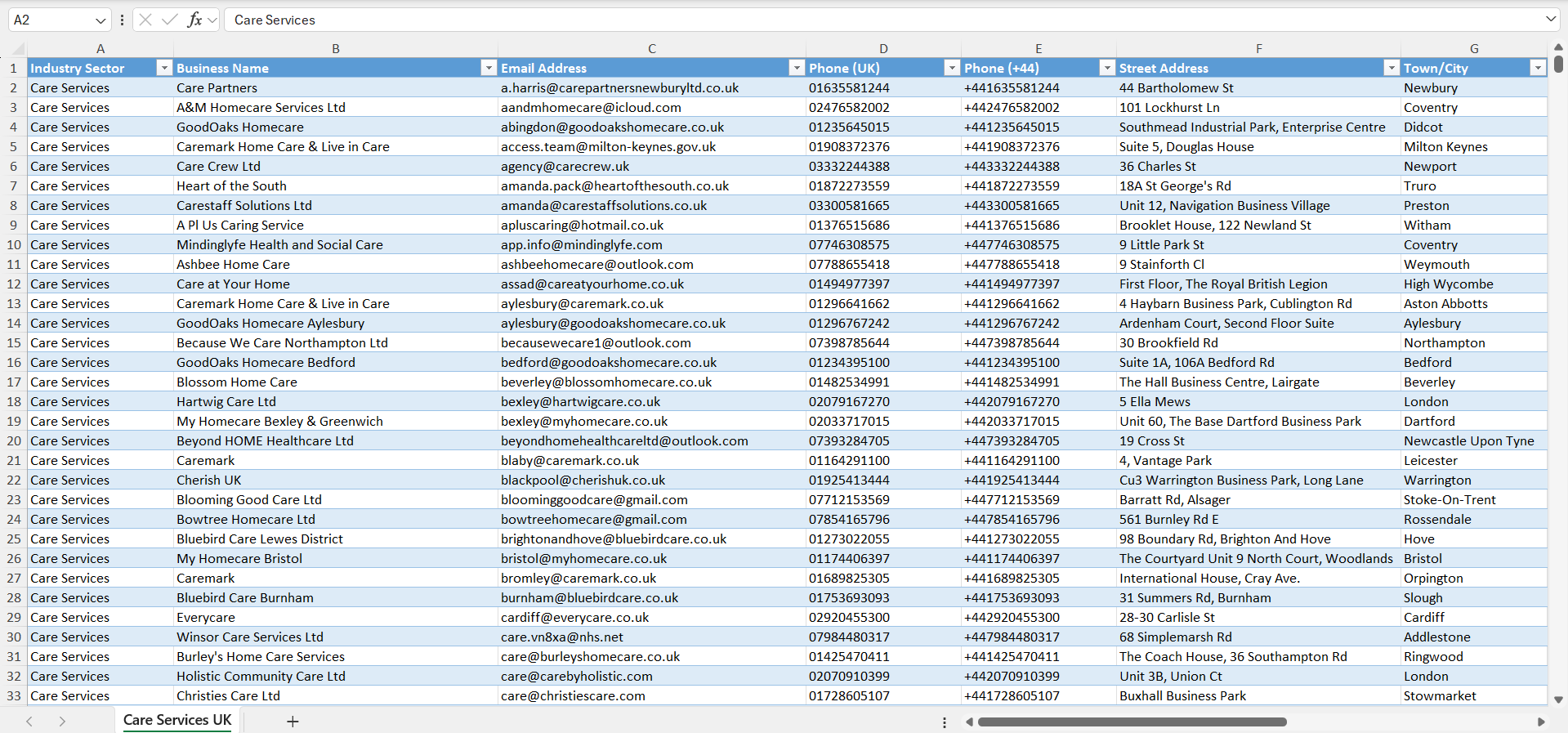Expand the Name Box dropdown arrow

pos(101,20)
